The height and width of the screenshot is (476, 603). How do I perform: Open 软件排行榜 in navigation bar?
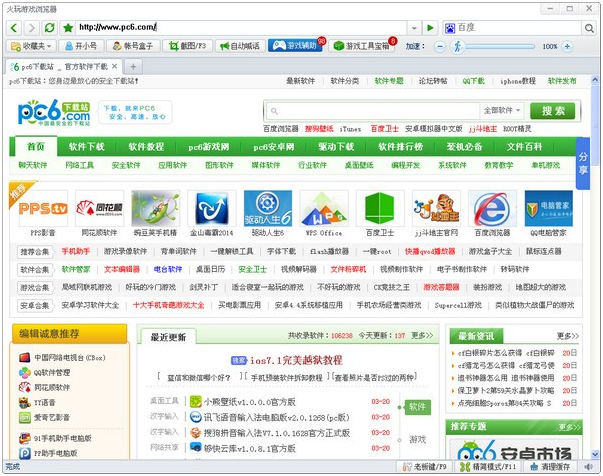(400, 146)
